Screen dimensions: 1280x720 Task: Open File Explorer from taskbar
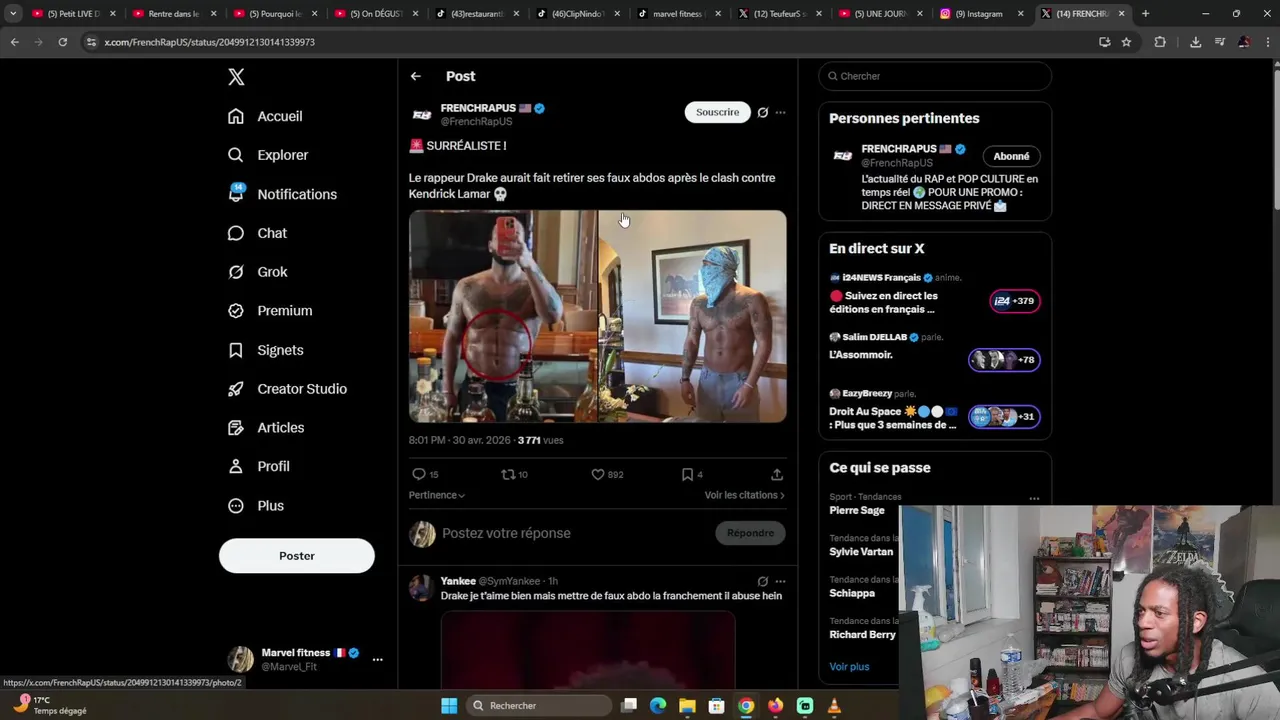[687, 706]
